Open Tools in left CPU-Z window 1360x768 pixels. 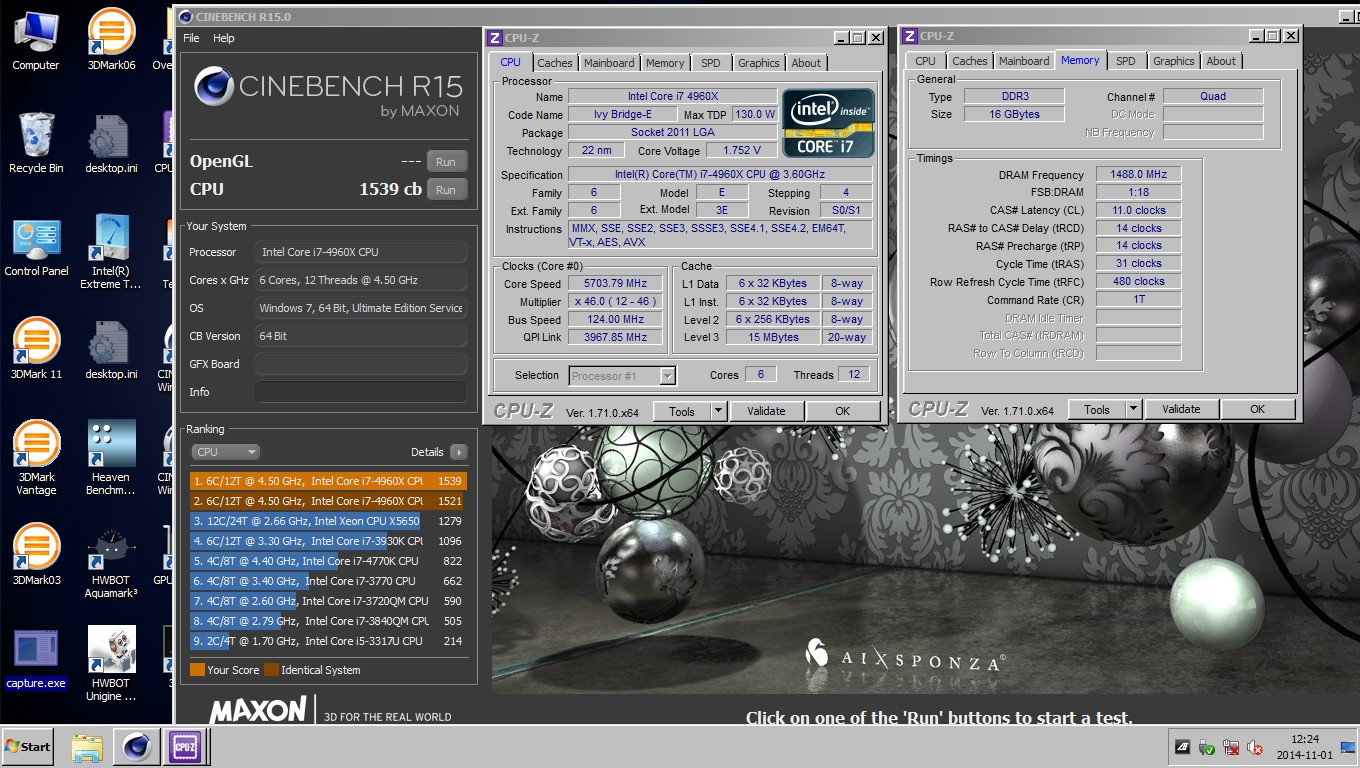pos(682,411)
